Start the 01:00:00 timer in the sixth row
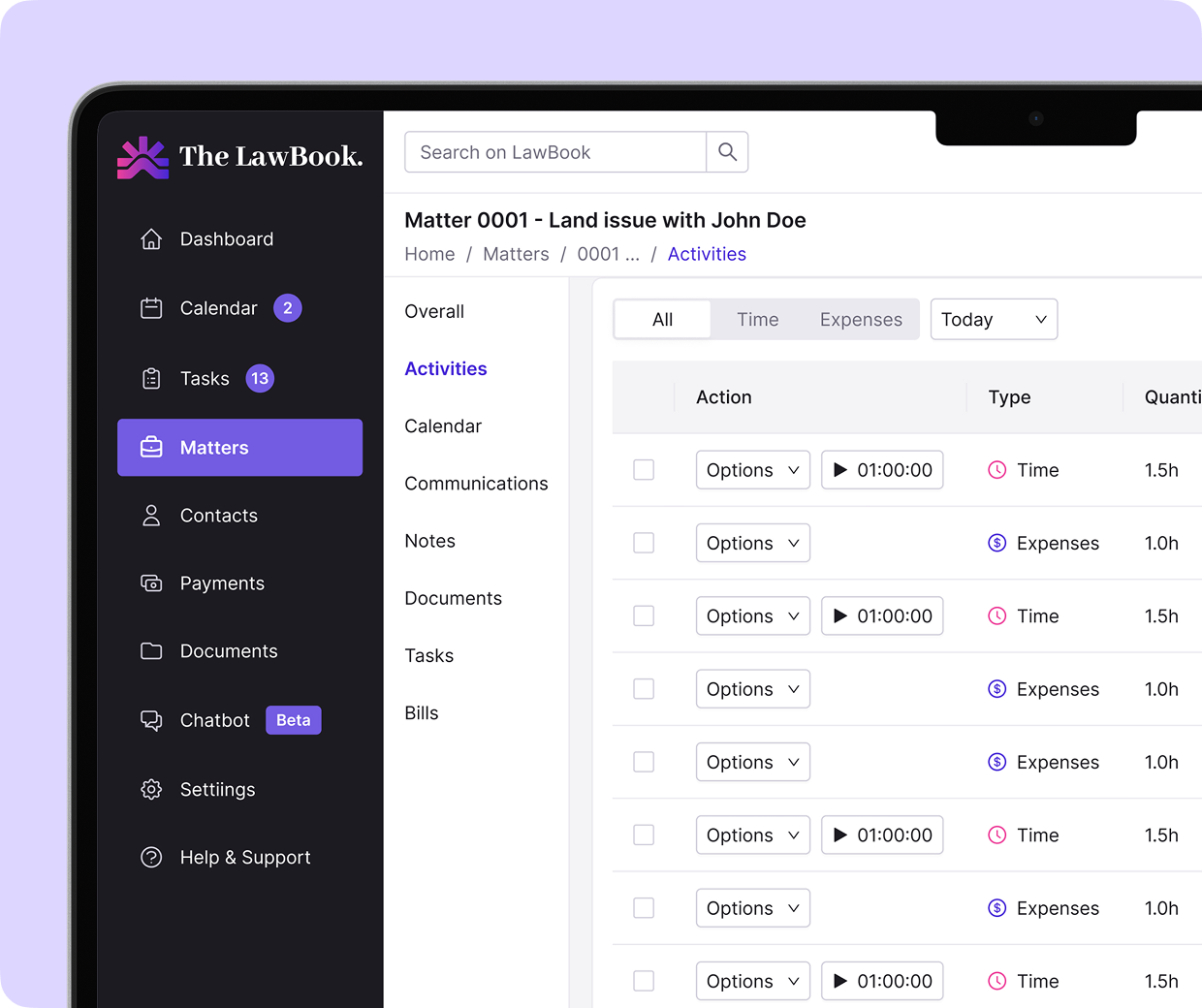The image size is (1202, 1008). point(882,835)
